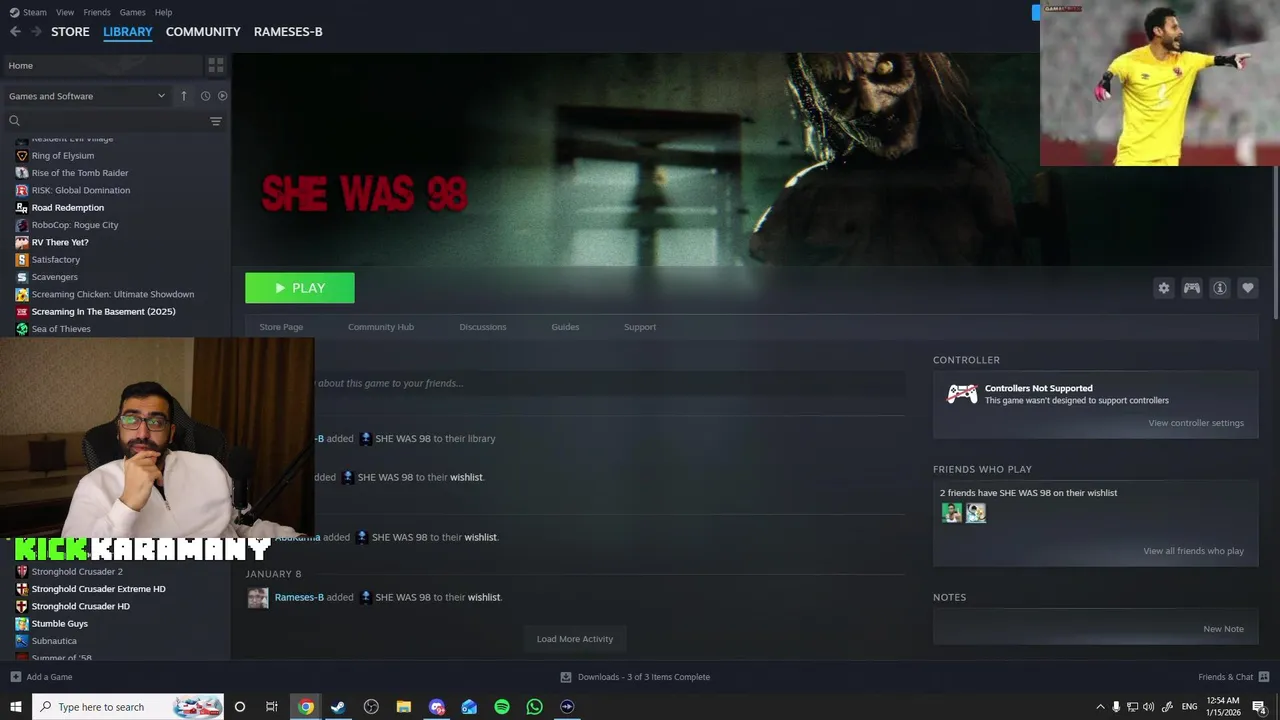Open the Guides link

point(565,327)
